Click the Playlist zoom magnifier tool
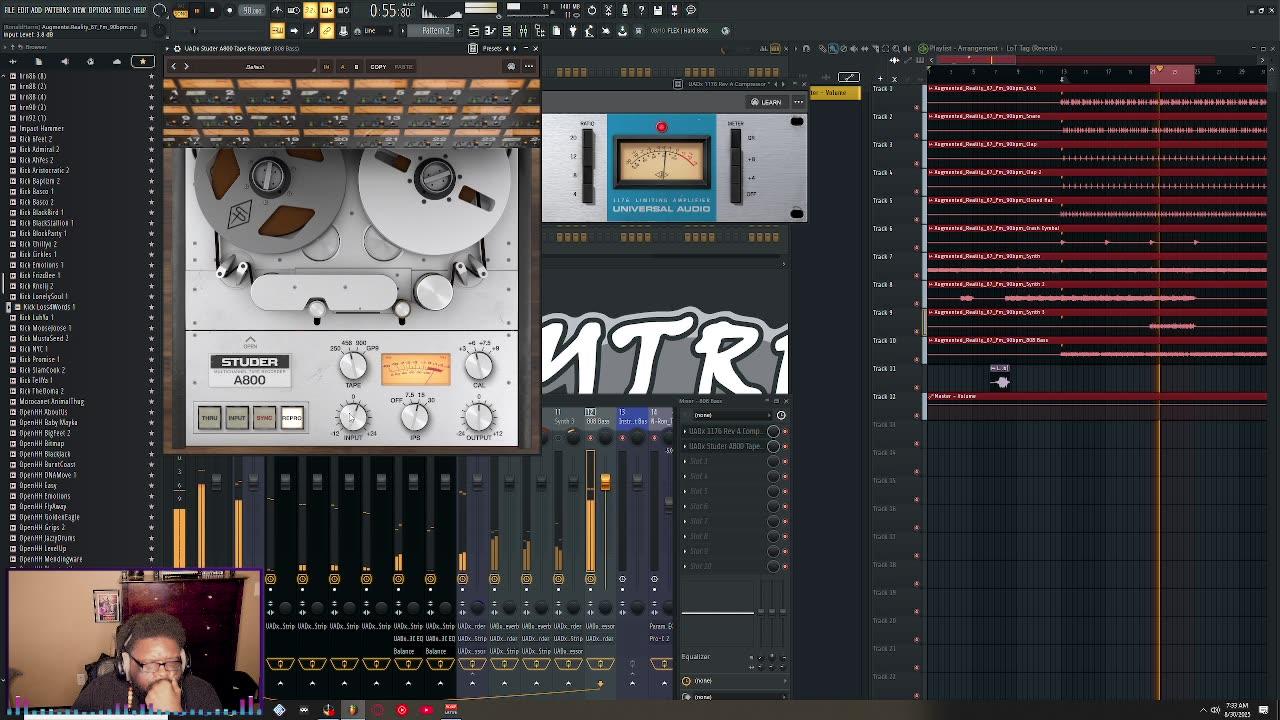 [x=897, y=48]
